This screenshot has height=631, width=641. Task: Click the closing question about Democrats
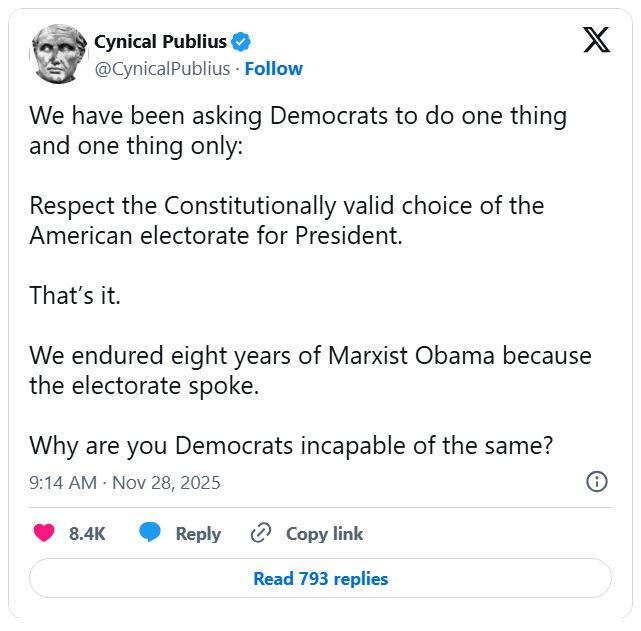pyautogui.click(x=291, y=445)
